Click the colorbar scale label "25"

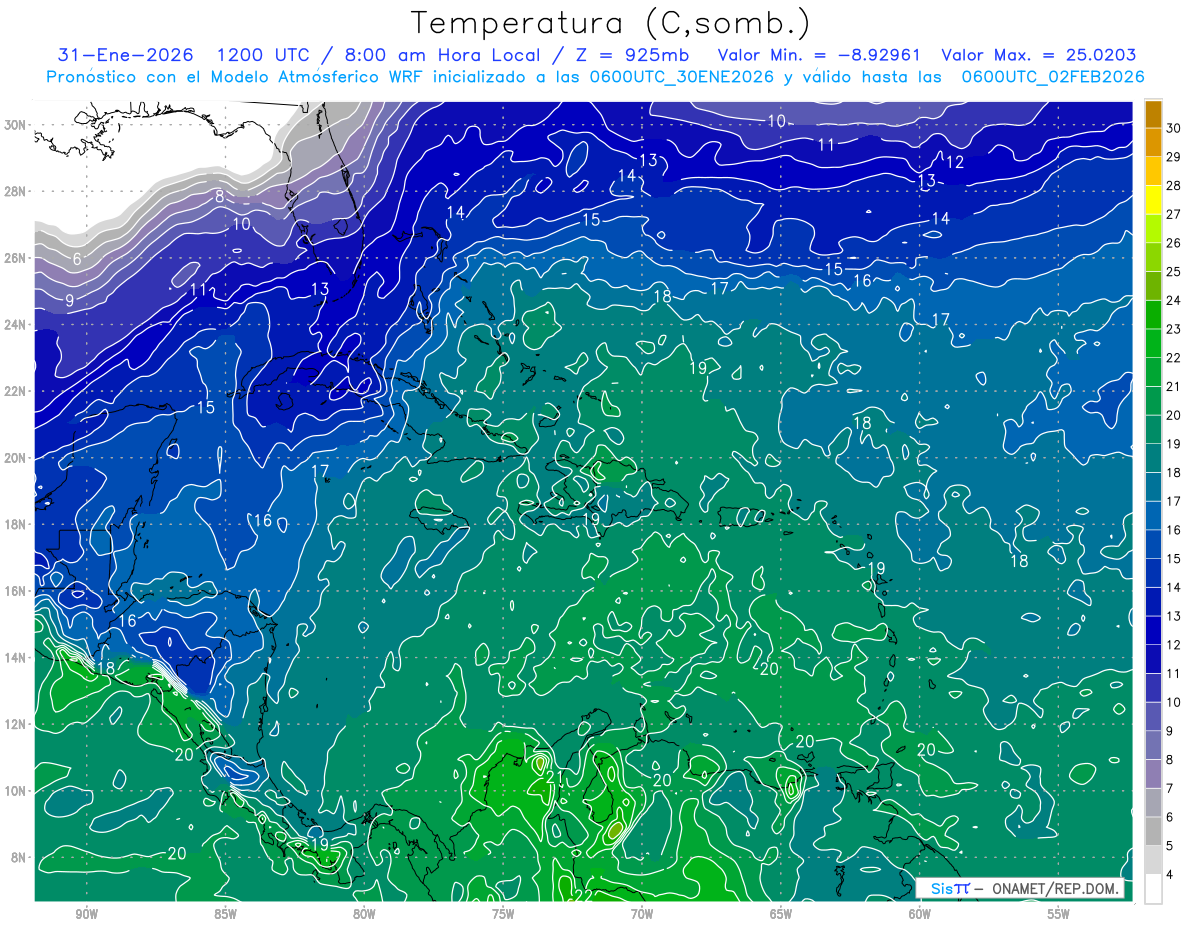pos(1174,271)
